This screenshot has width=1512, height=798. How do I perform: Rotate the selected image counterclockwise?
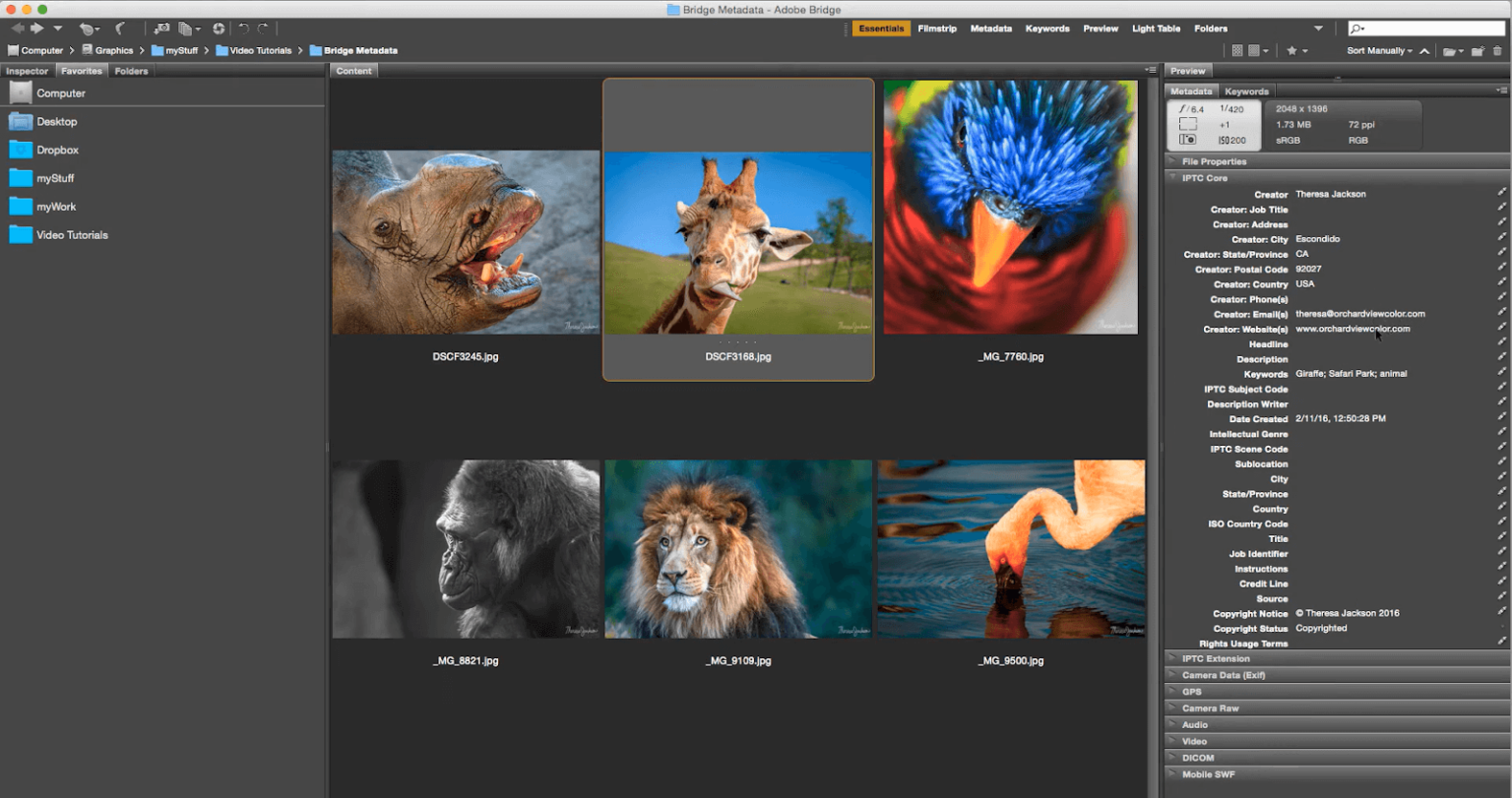point(243,29)
